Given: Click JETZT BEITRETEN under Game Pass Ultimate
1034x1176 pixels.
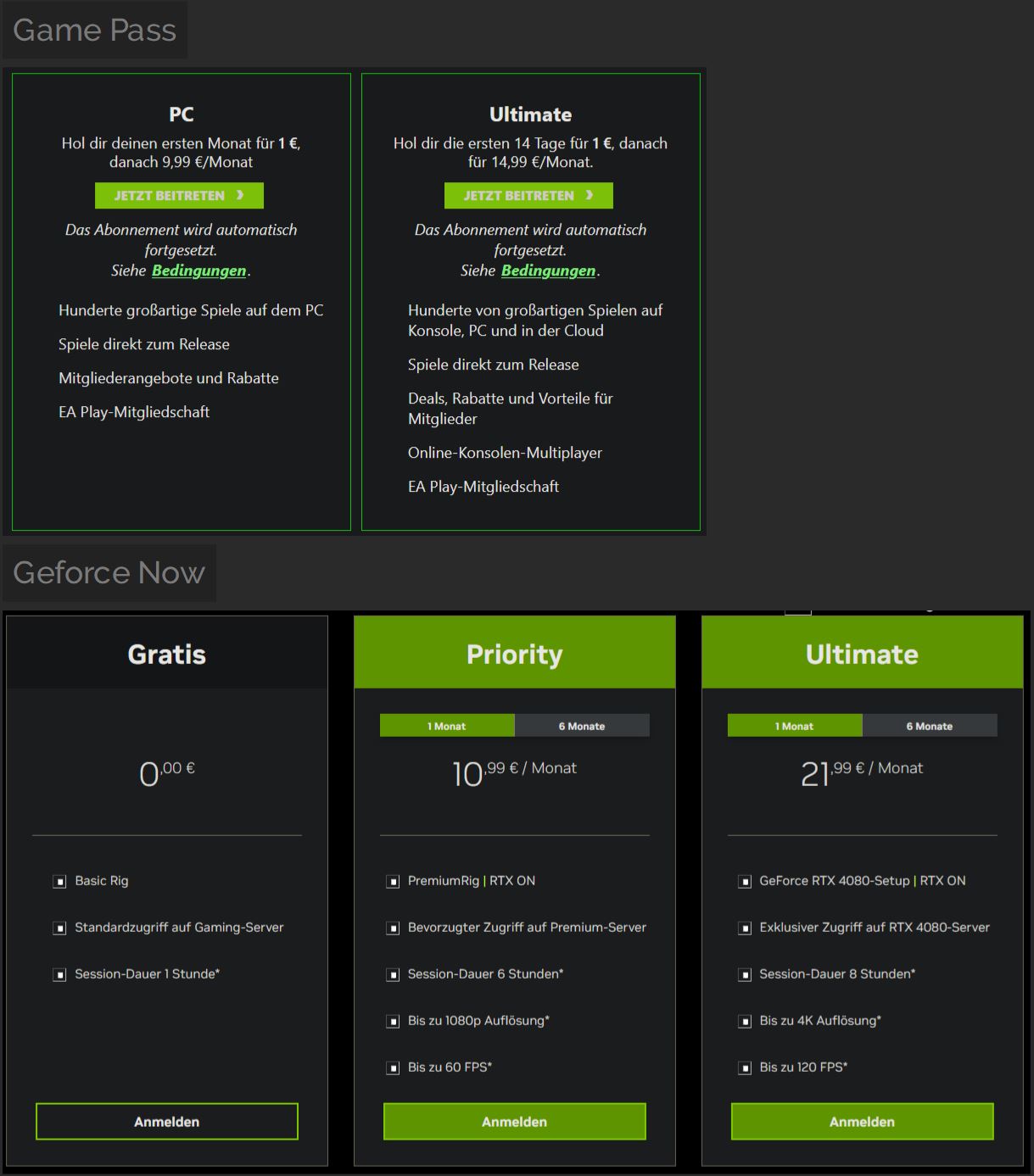Looking at the screenshot, I should 528,195.
